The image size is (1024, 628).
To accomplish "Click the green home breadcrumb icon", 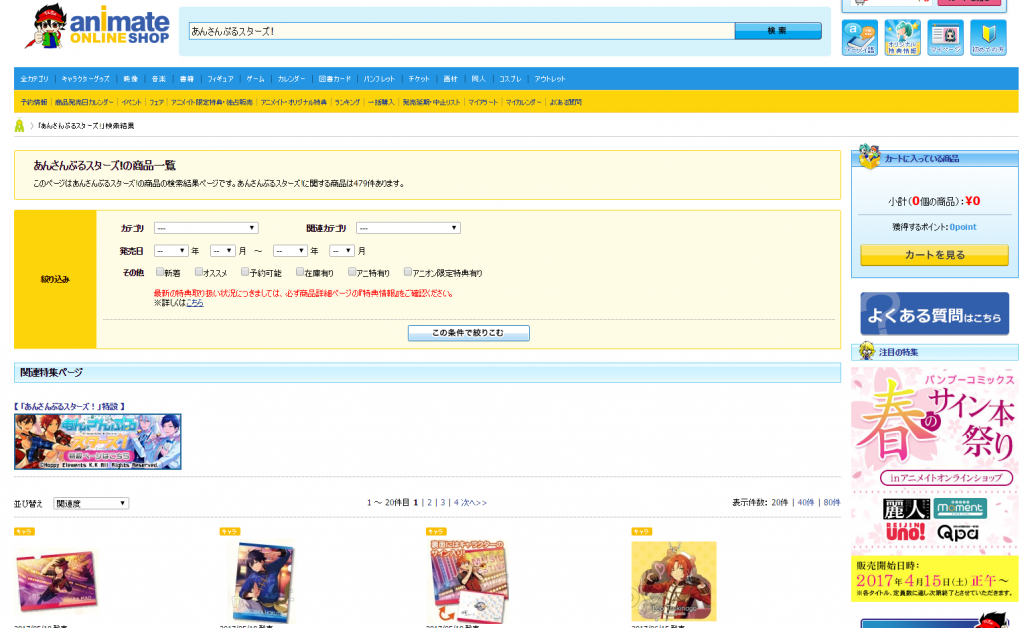I will pos(20,126).
